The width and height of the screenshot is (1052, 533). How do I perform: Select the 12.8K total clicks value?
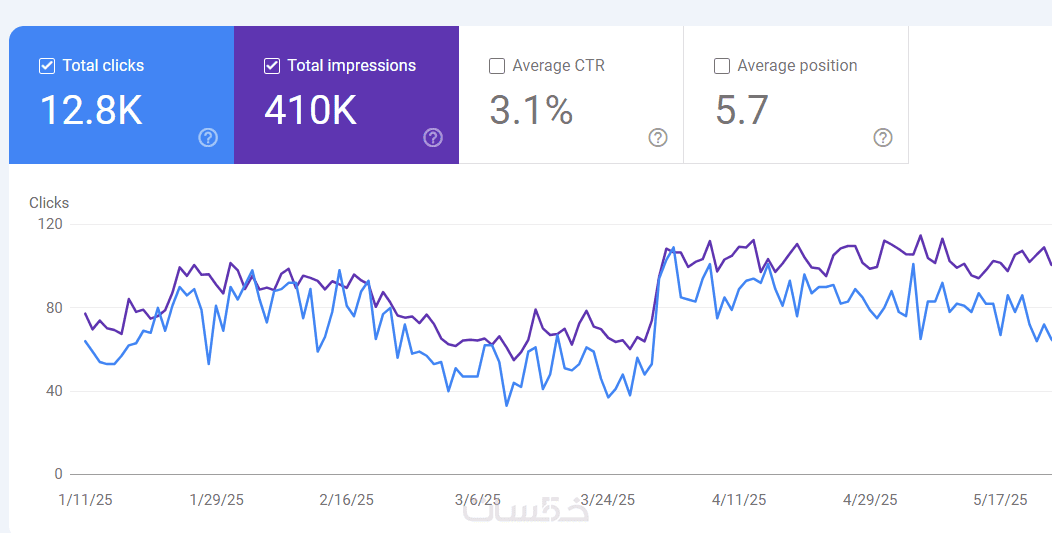91,110
